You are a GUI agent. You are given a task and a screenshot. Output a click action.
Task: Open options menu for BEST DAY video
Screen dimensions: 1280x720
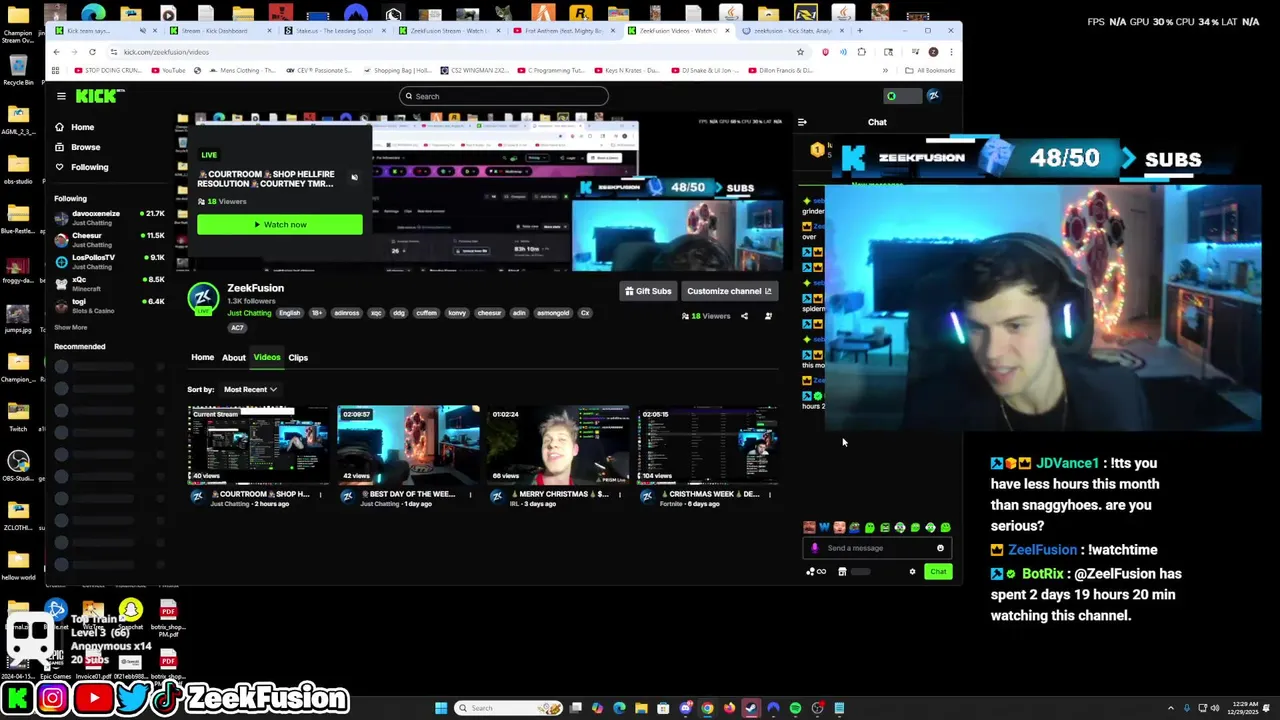[x=470, y=494]
